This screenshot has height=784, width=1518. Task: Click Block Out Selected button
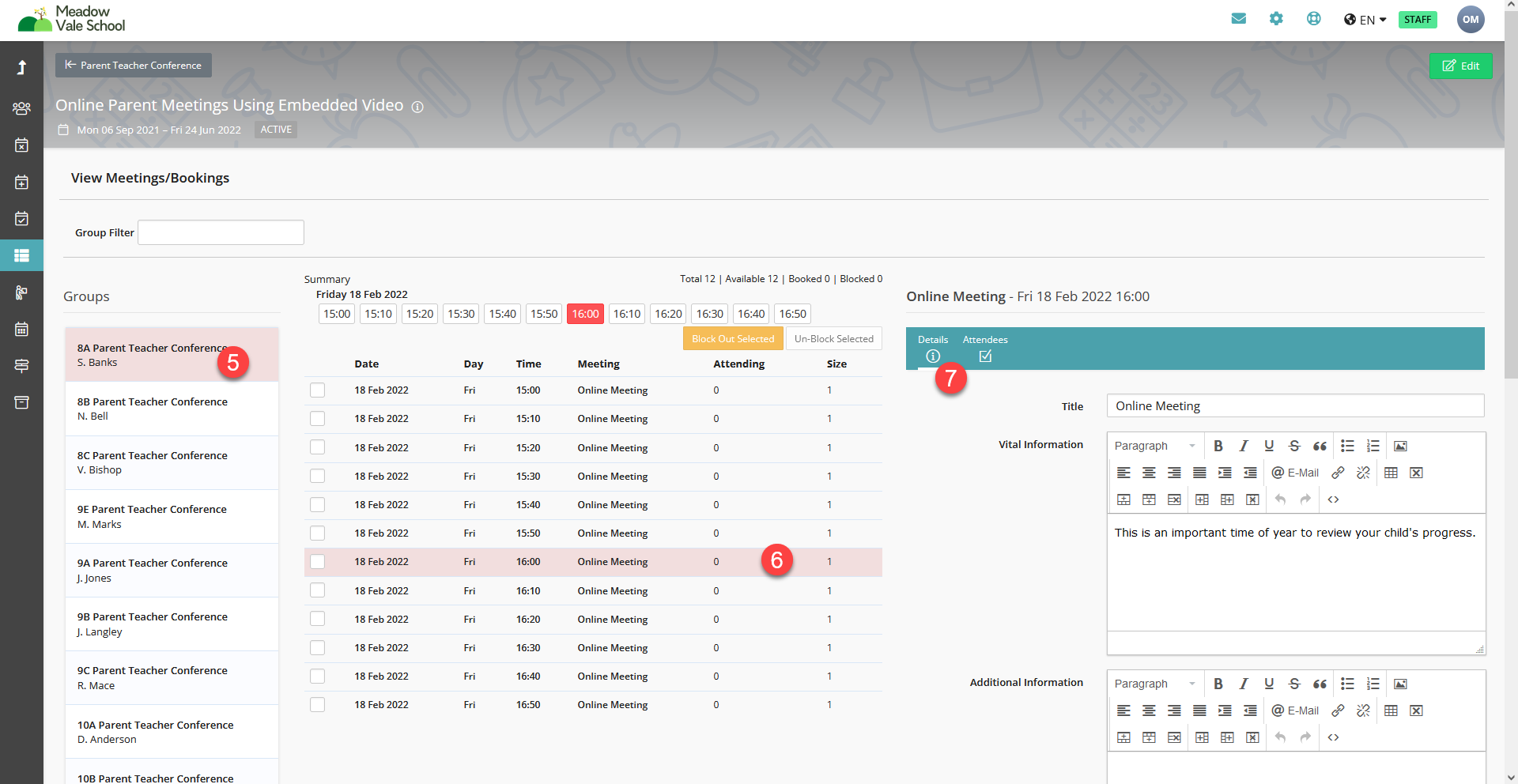(733, 339)
